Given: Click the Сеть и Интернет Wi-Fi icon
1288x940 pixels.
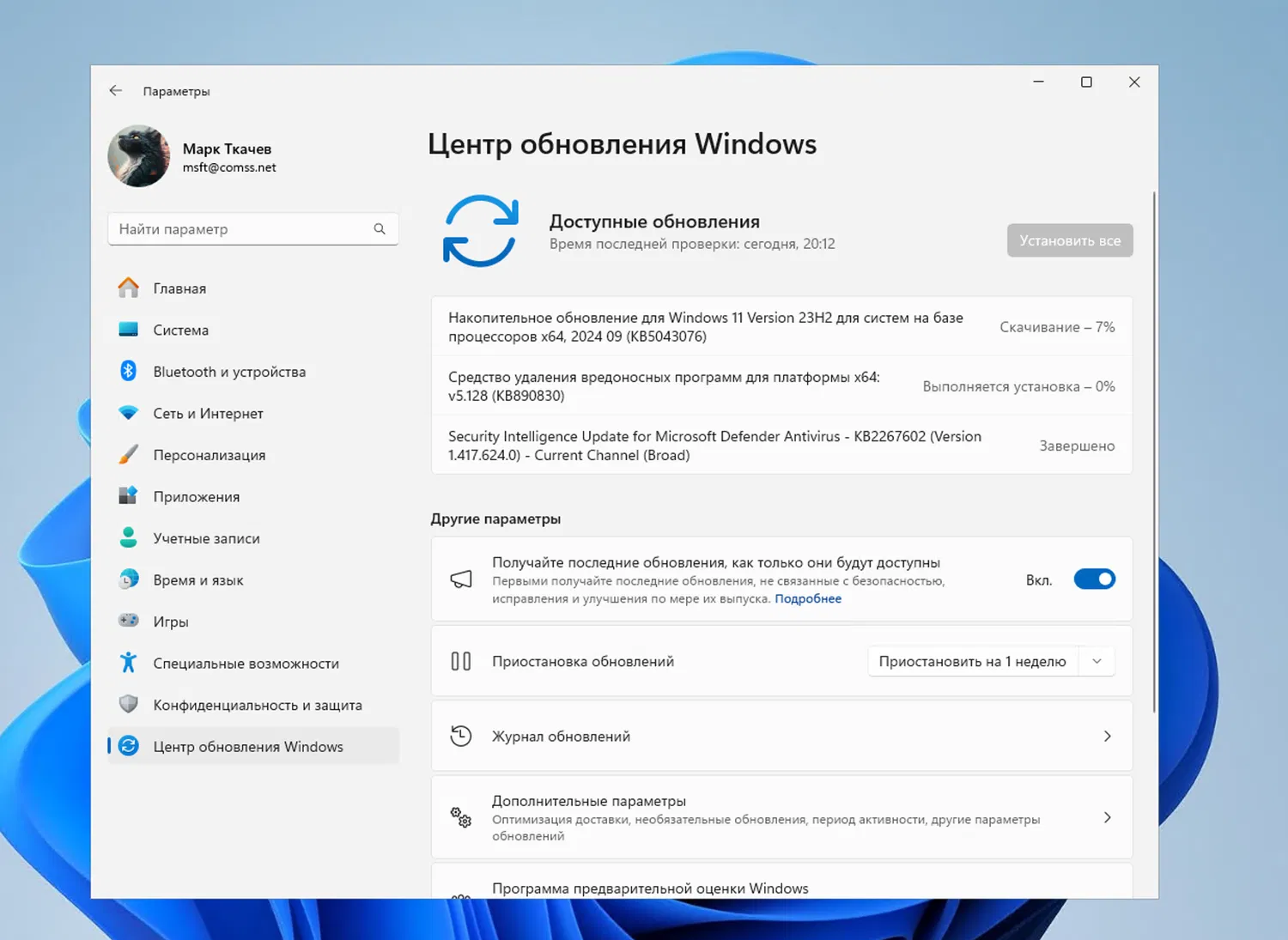Looking at the screenshot, I should click(x=129, y=413).
